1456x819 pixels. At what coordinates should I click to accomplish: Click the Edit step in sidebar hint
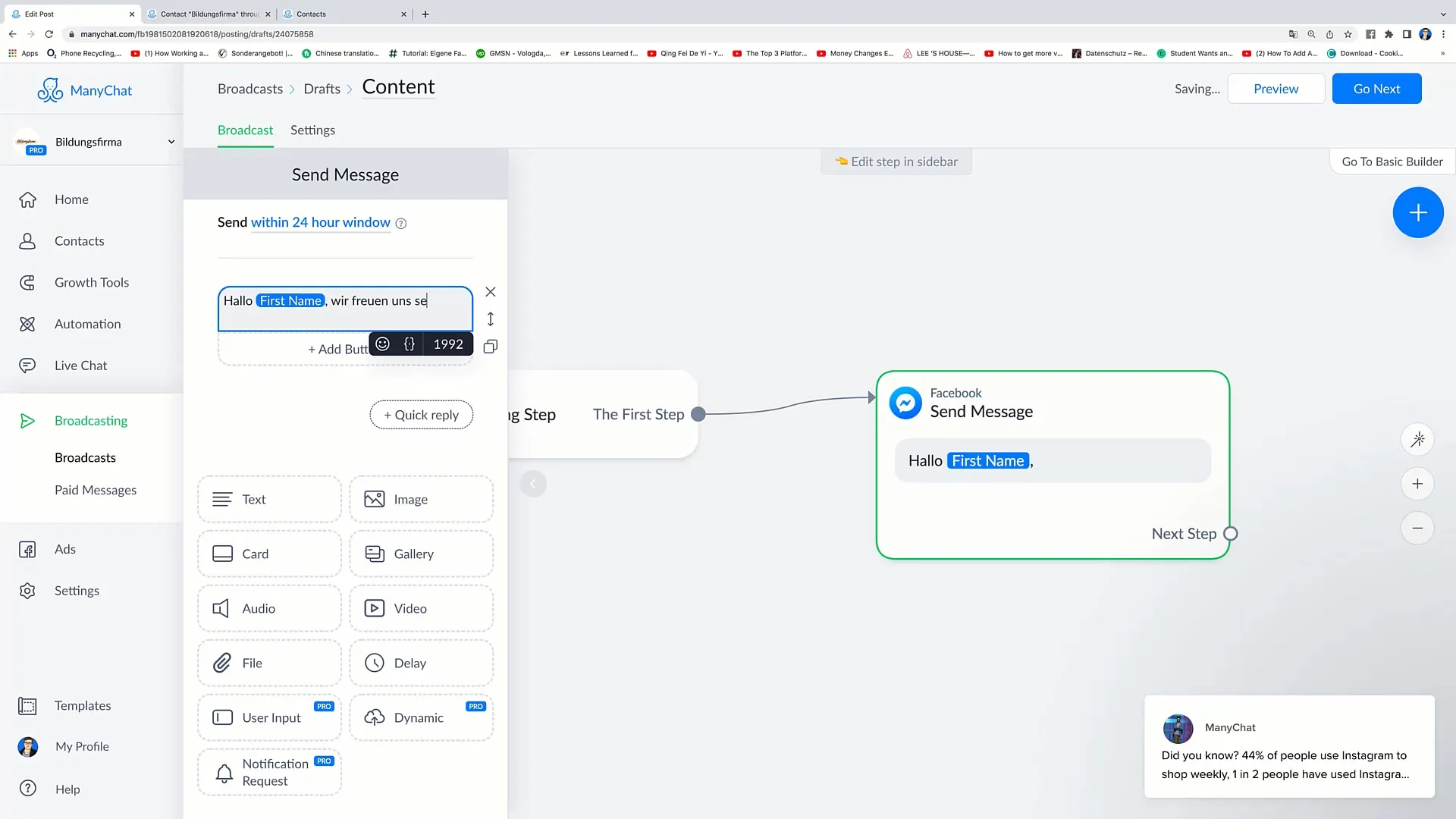click(896, 162)
